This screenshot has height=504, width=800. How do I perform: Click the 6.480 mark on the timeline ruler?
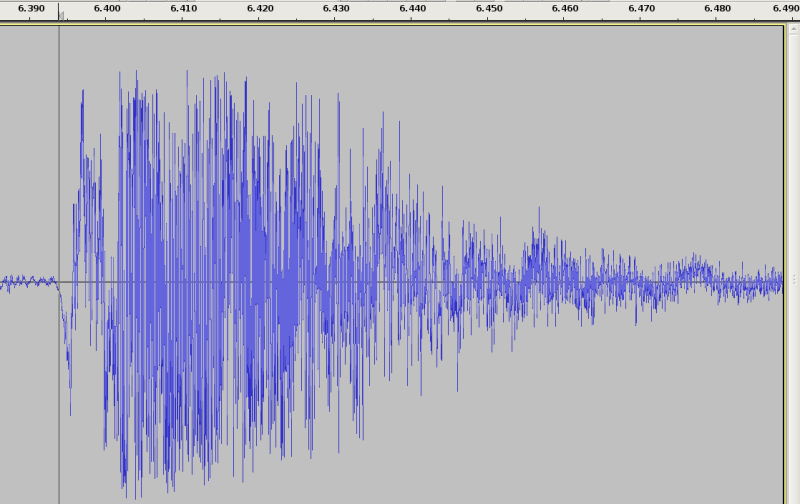coord(718,8)
